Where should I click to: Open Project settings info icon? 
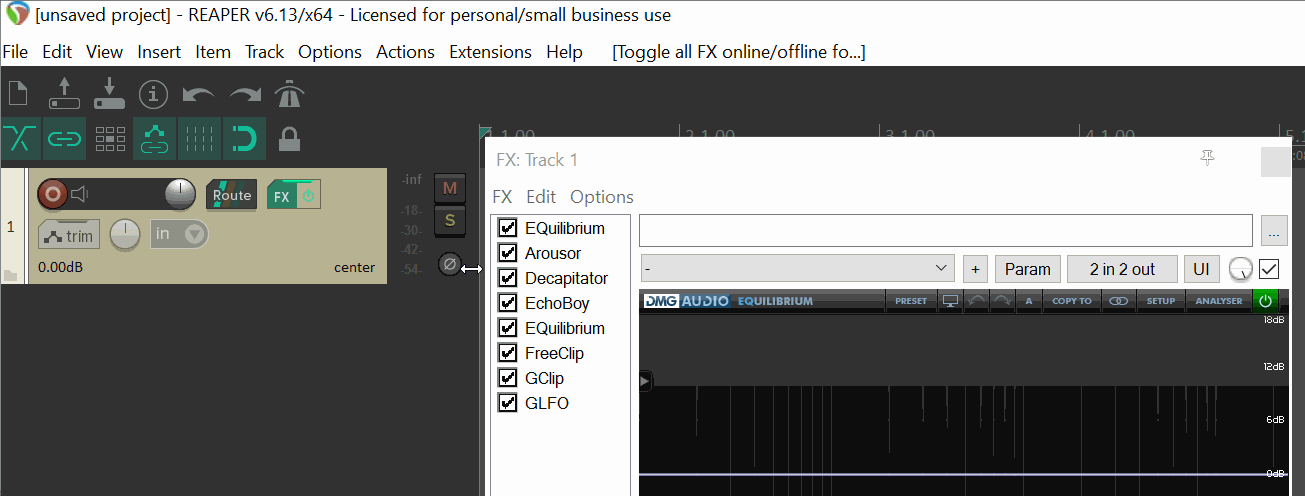tap(153, 94)
